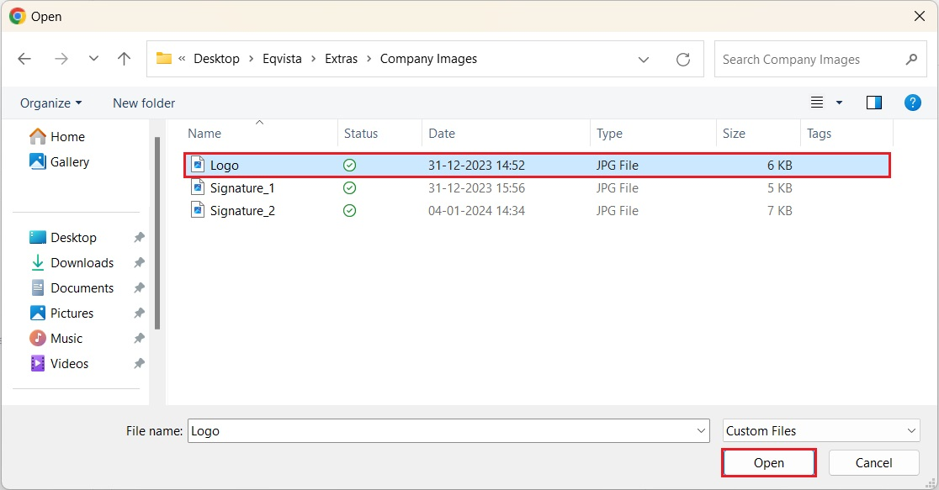Open Home in navigation pane
Screen dimensions: 939x490
tap(57, 137)
